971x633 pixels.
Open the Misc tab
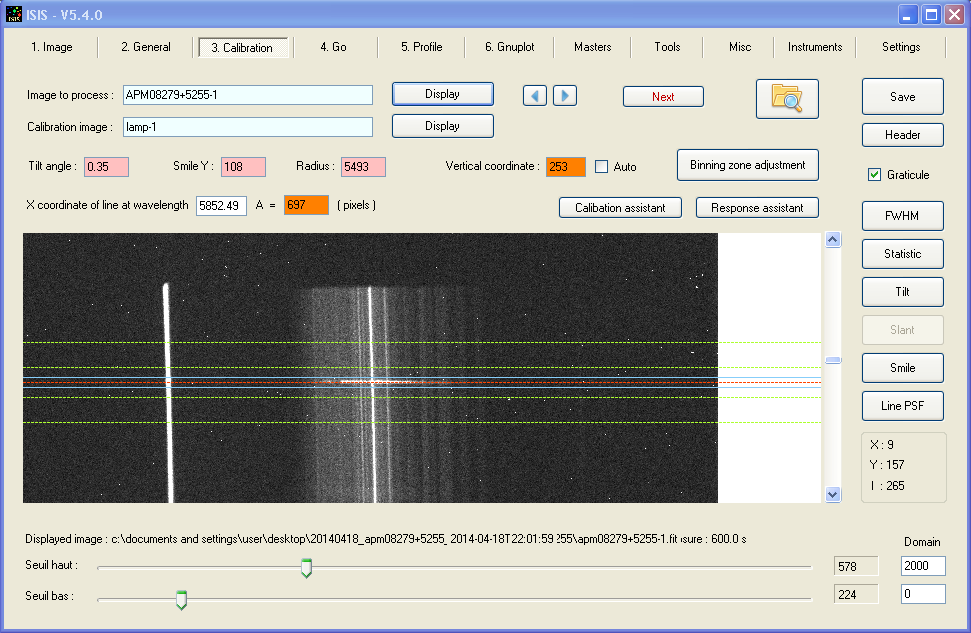(740, 47)
